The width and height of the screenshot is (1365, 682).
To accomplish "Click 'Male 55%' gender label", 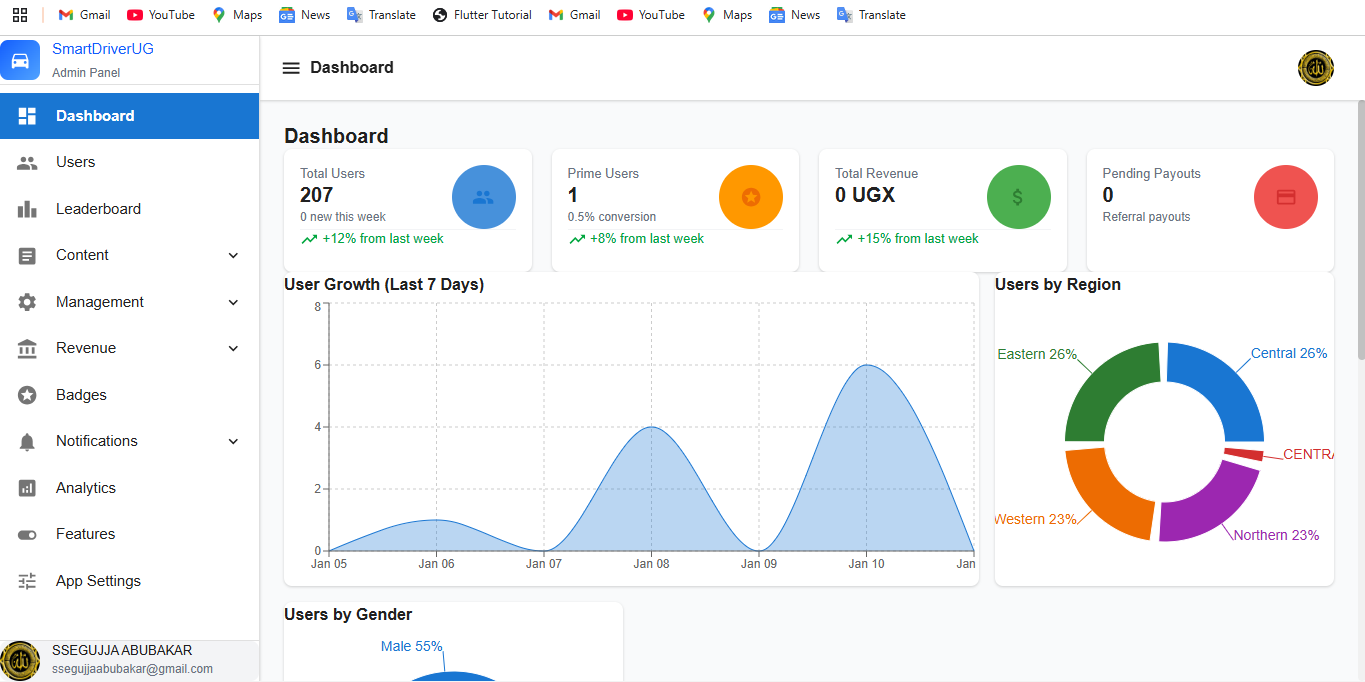I will (x=412, y=647).
